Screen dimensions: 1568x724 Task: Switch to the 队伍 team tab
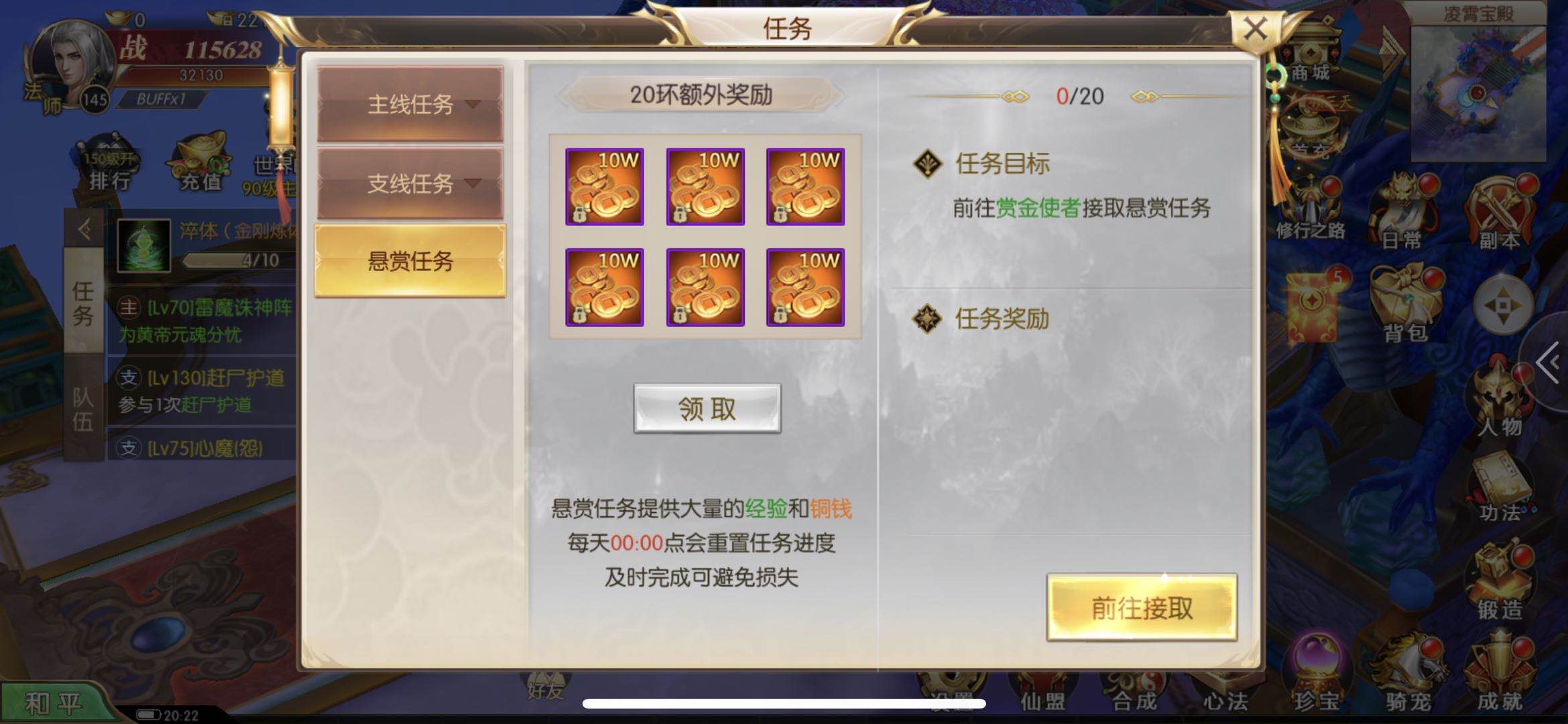coord(83,408)
